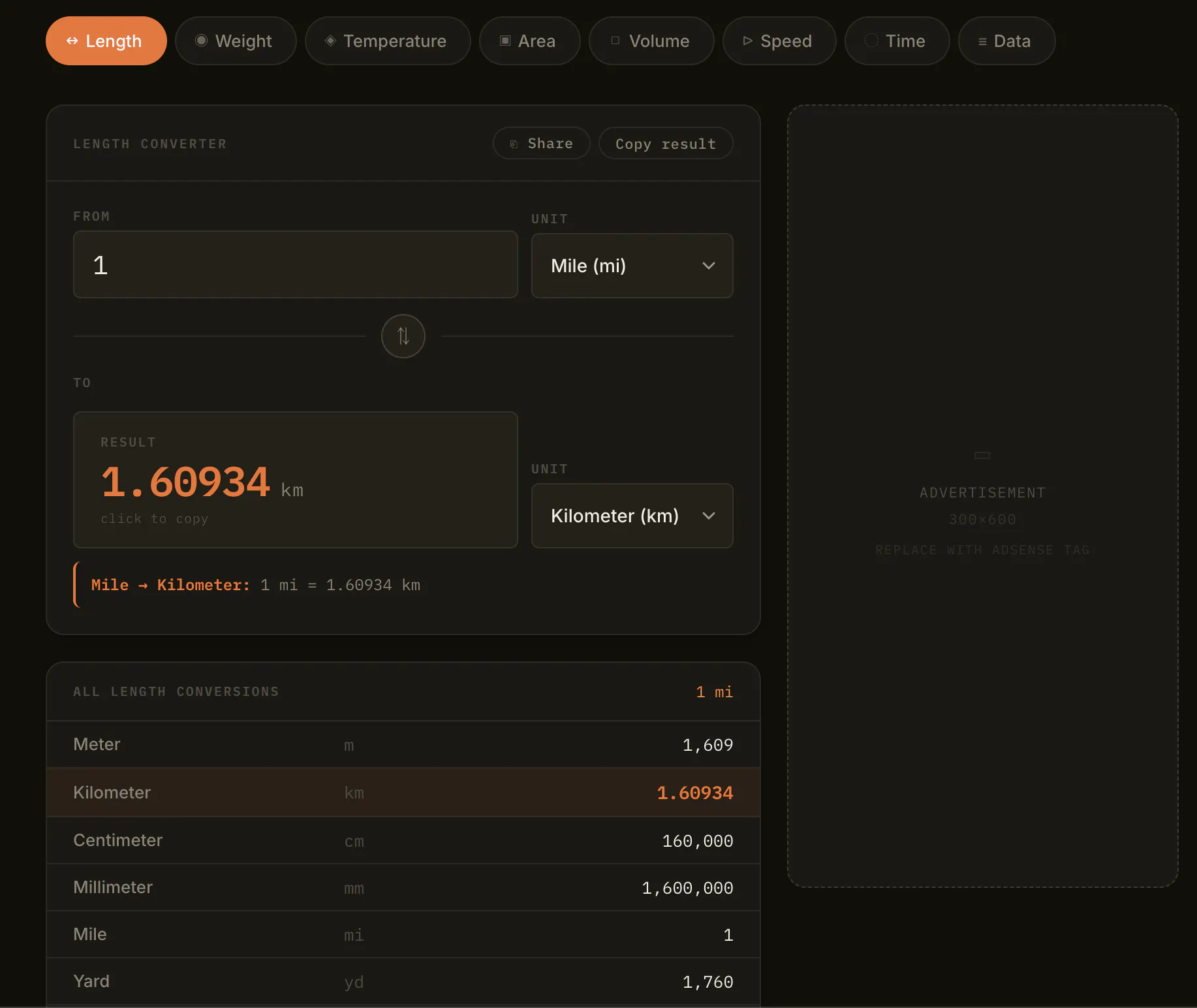Select the Length category tab

coord(106,41)
